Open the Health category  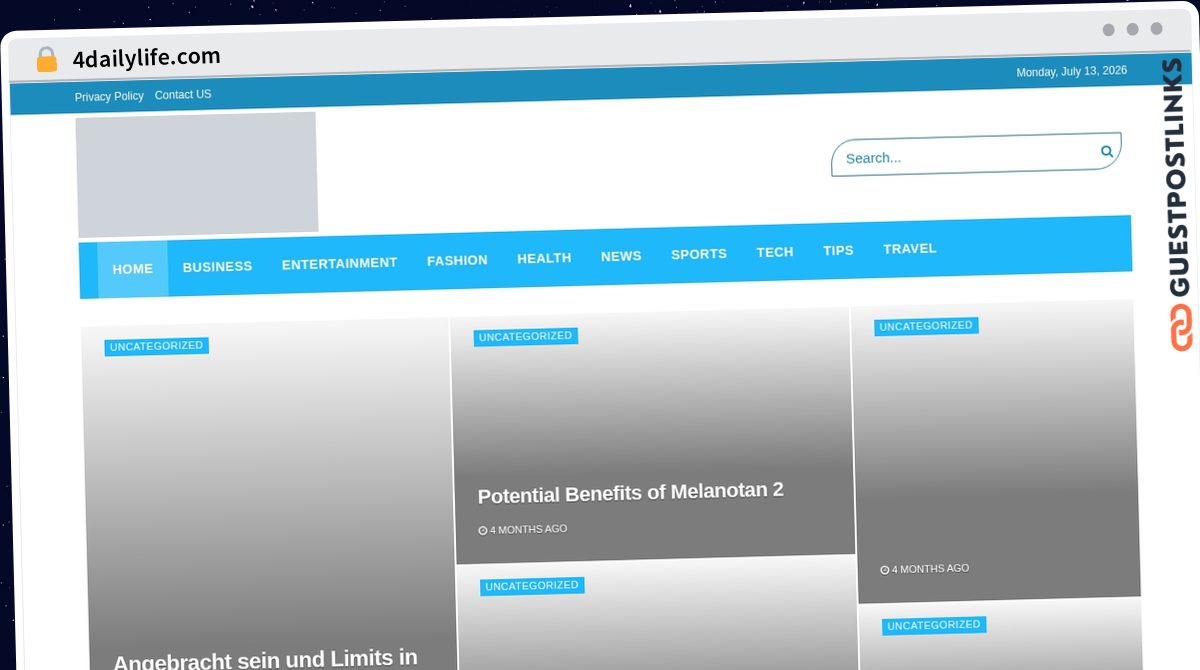(544, 258)
